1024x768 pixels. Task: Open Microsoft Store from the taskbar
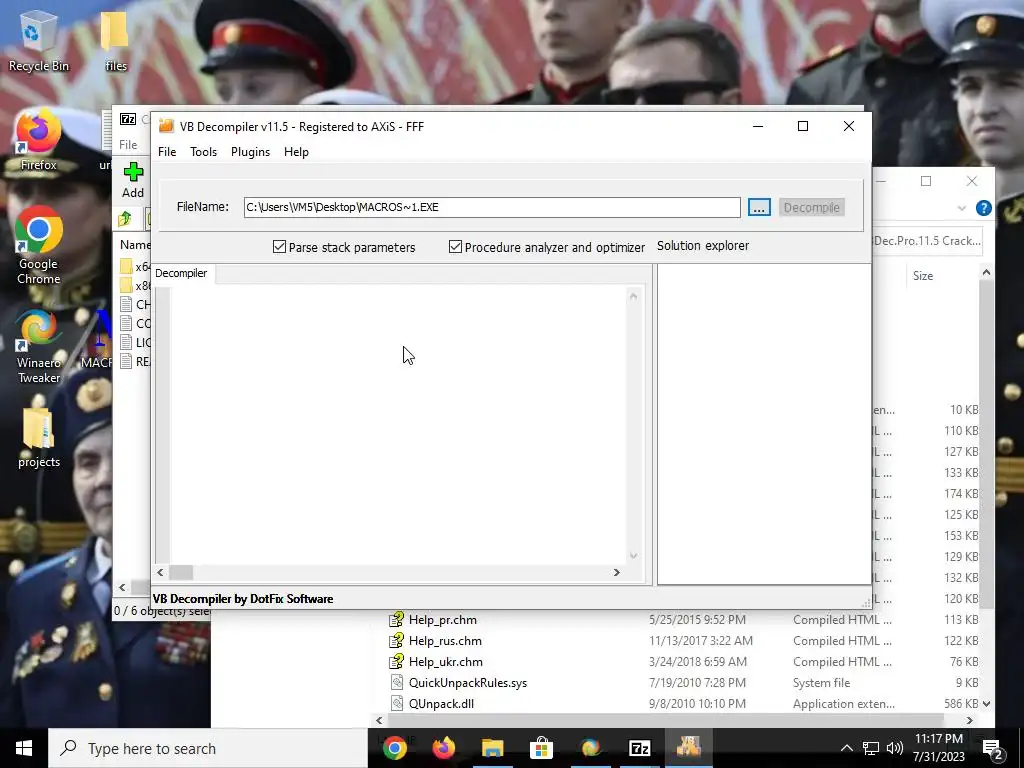pos(541,748)
